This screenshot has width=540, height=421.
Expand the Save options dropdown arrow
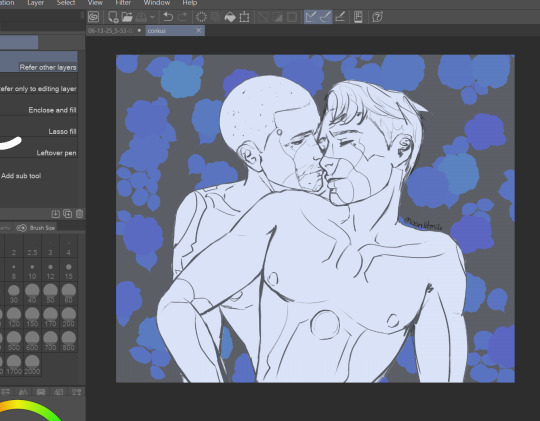[x=152, y=17]
